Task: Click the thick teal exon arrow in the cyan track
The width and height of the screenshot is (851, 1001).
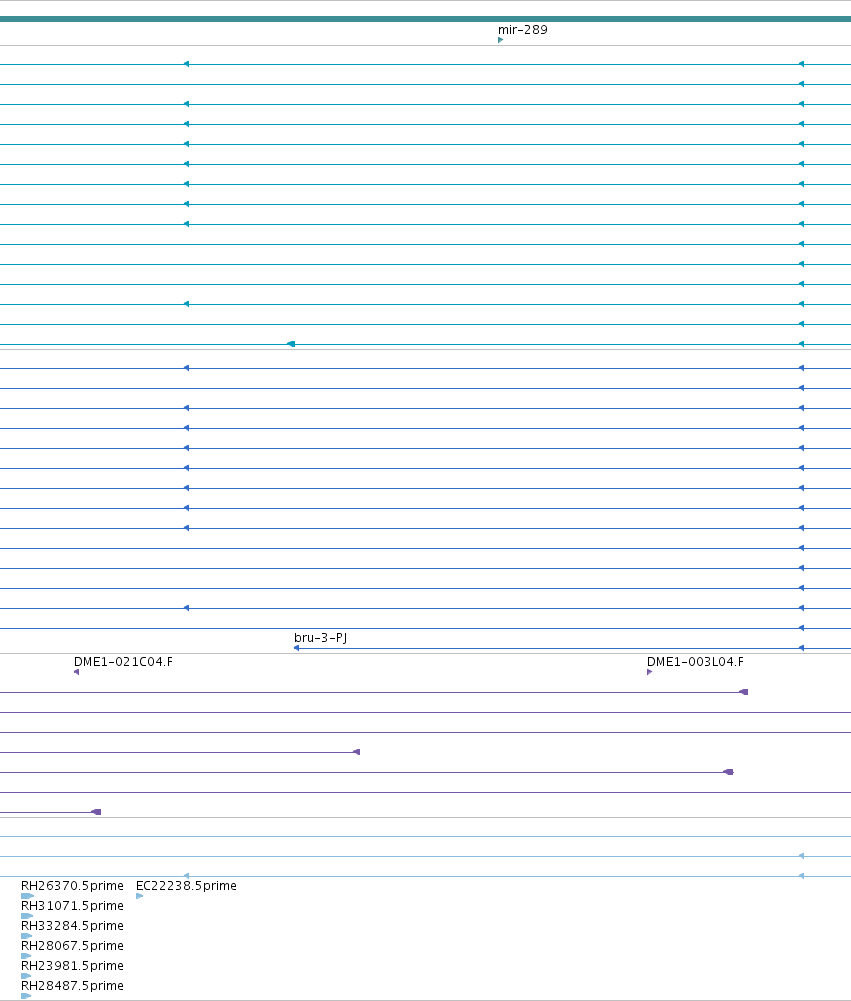Action: 291,344
